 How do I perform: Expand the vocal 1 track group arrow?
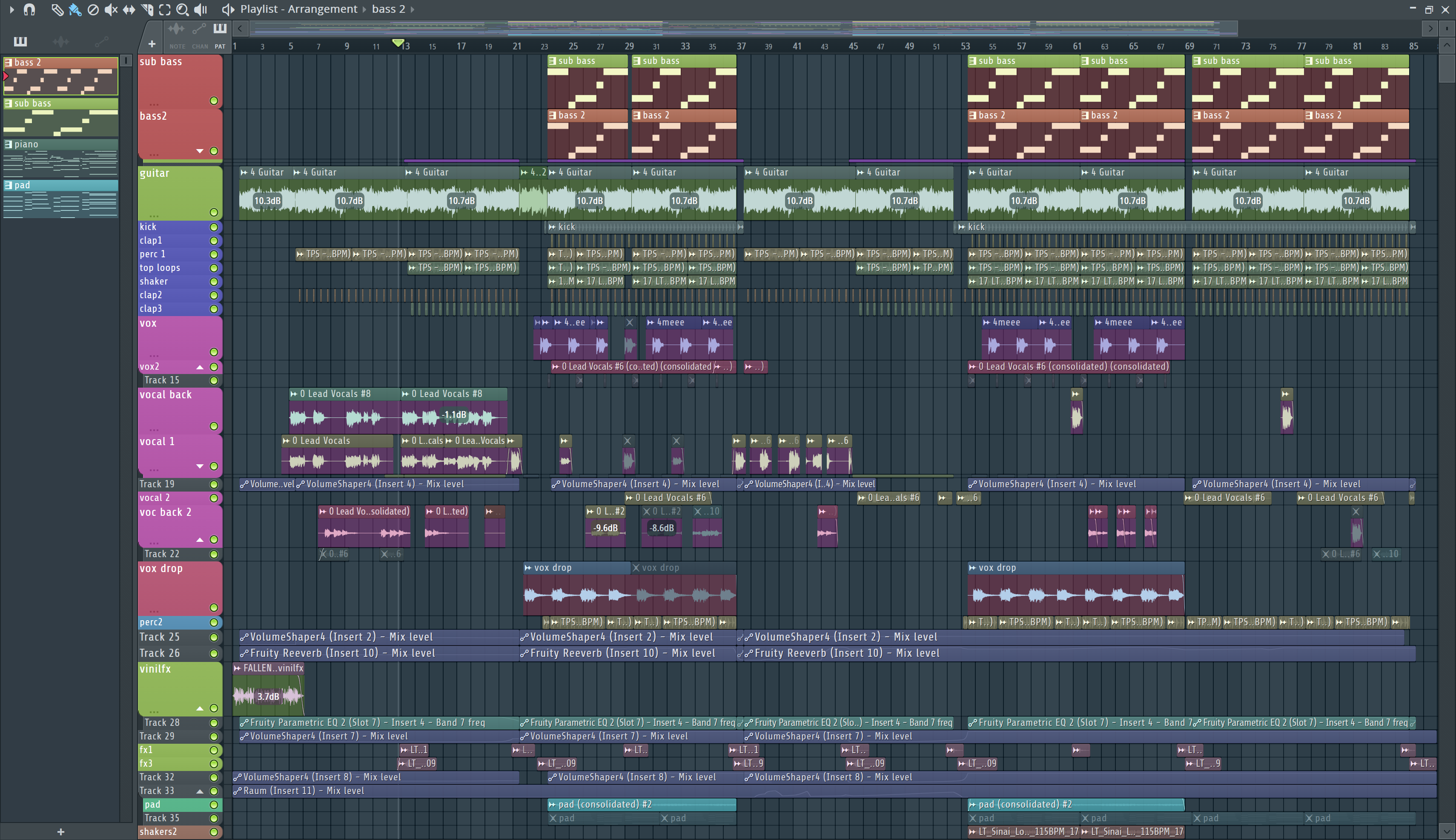click(x=200, y=466)
